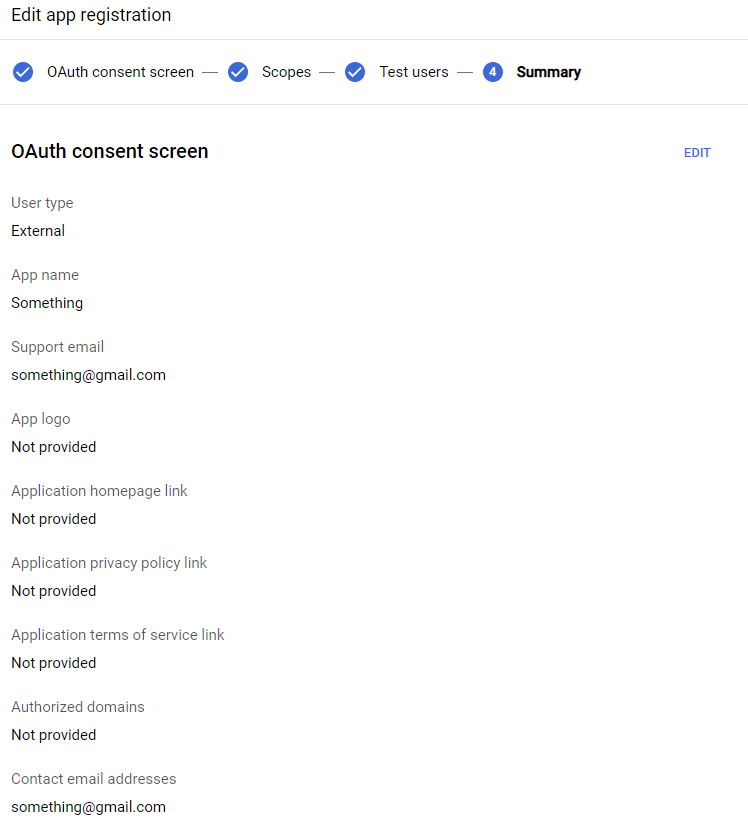This screenshot has width=748, height=839.
Task: Click the App name value Something
Action: (x=47, y=303)
